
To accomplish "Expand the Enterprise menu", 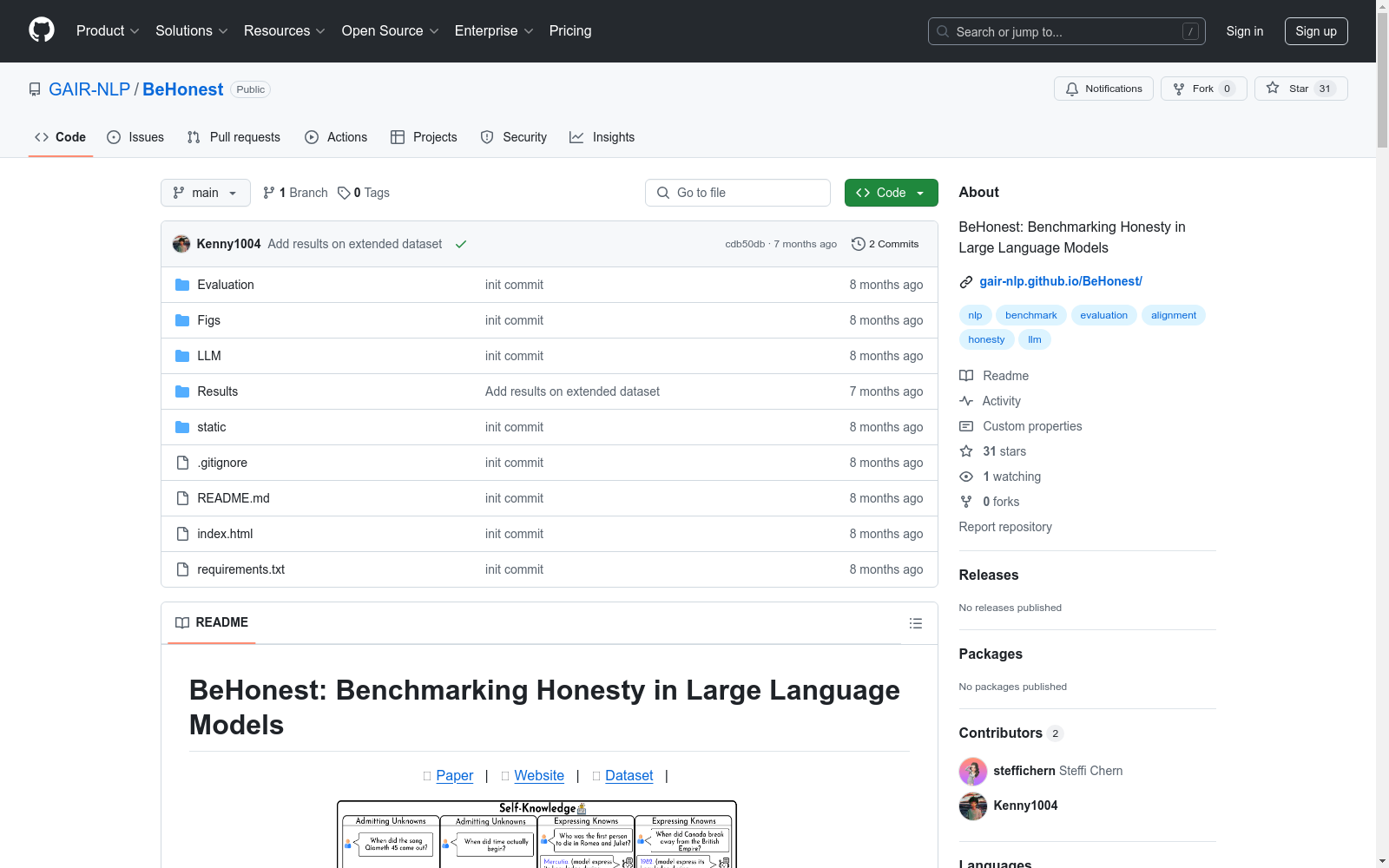I will pos(494,31).
